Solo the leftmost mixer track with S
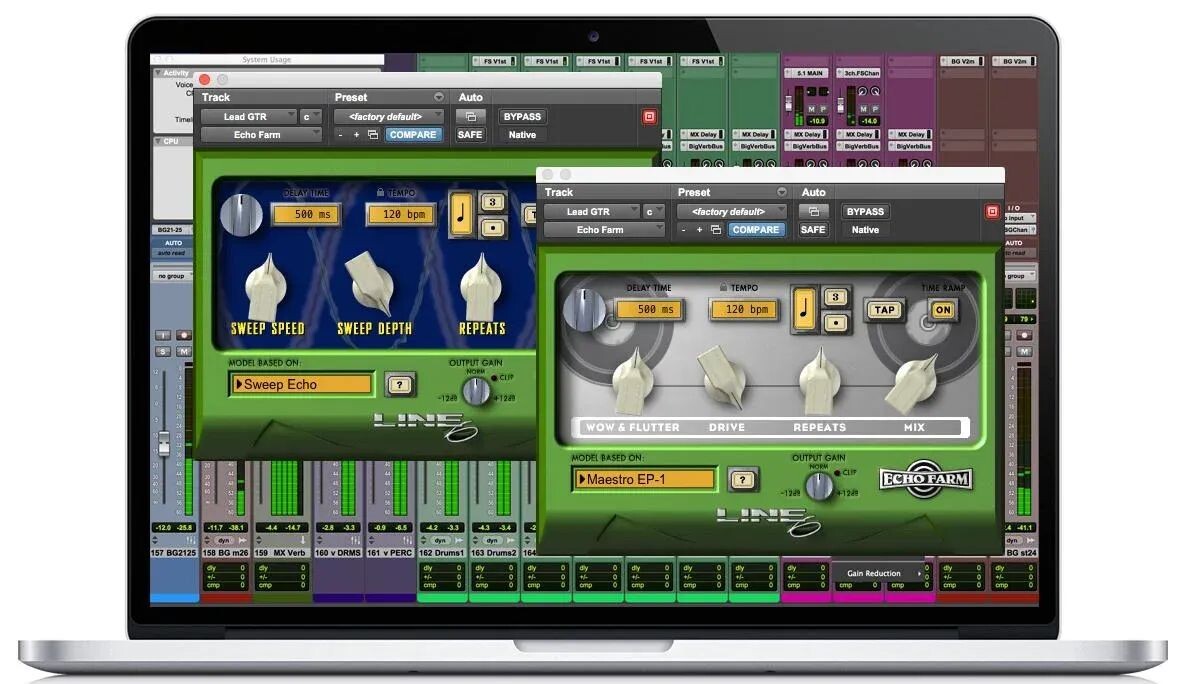The image size is (1182, 684). (x=163, y=351)
